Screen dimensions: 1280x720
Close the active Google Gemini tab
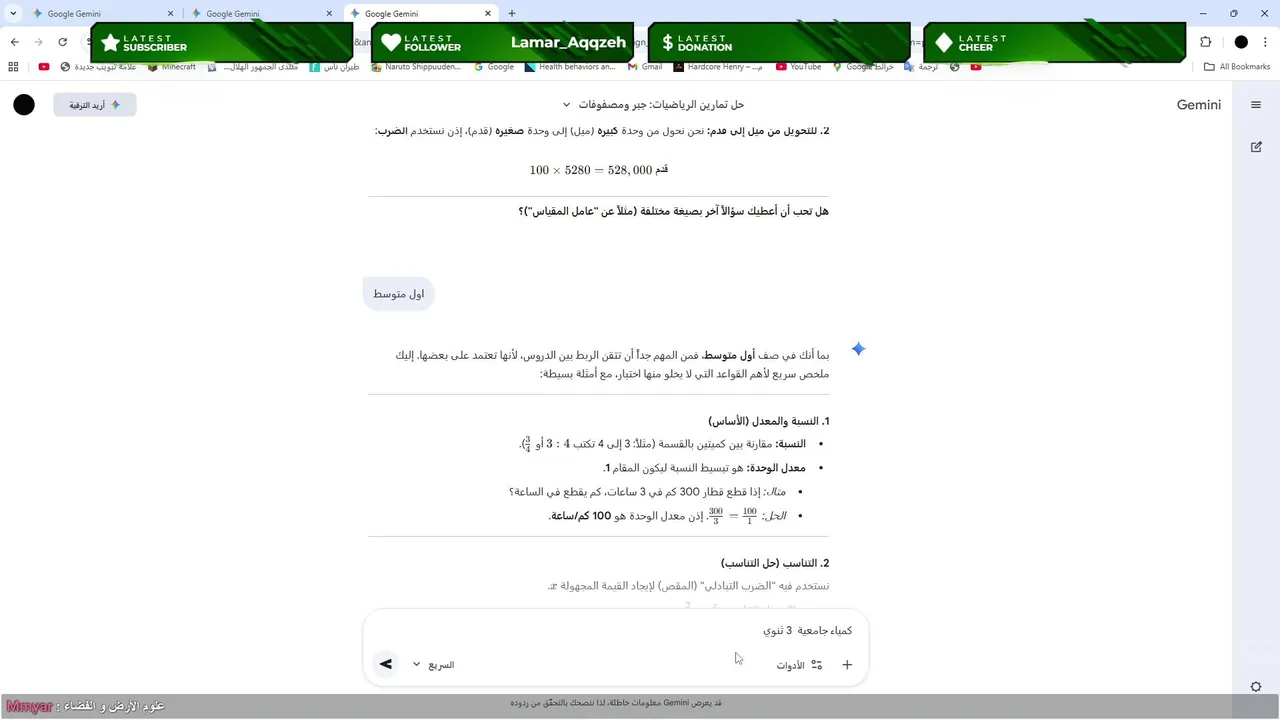point(488,14)
